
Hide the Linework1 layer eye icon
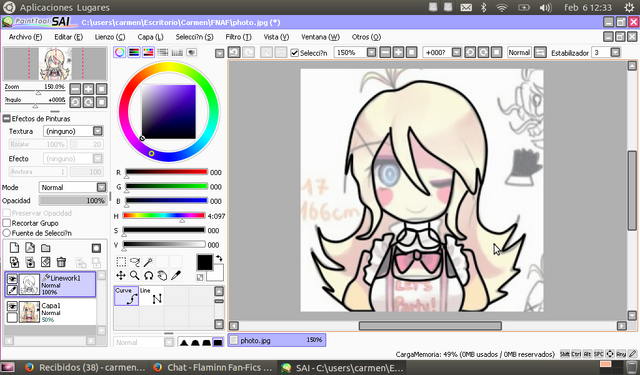pyautogui.click(x=12, y=279)
